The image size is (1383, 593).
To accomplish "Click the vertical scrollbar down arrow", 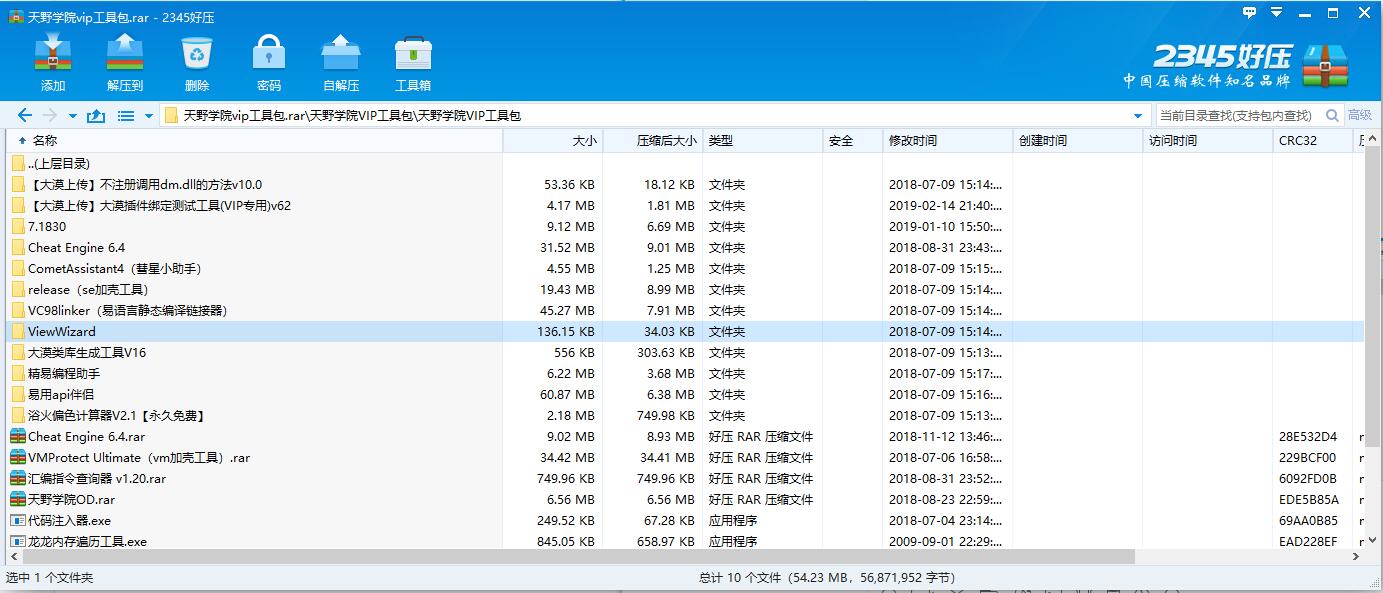I will click(1372, 540).
